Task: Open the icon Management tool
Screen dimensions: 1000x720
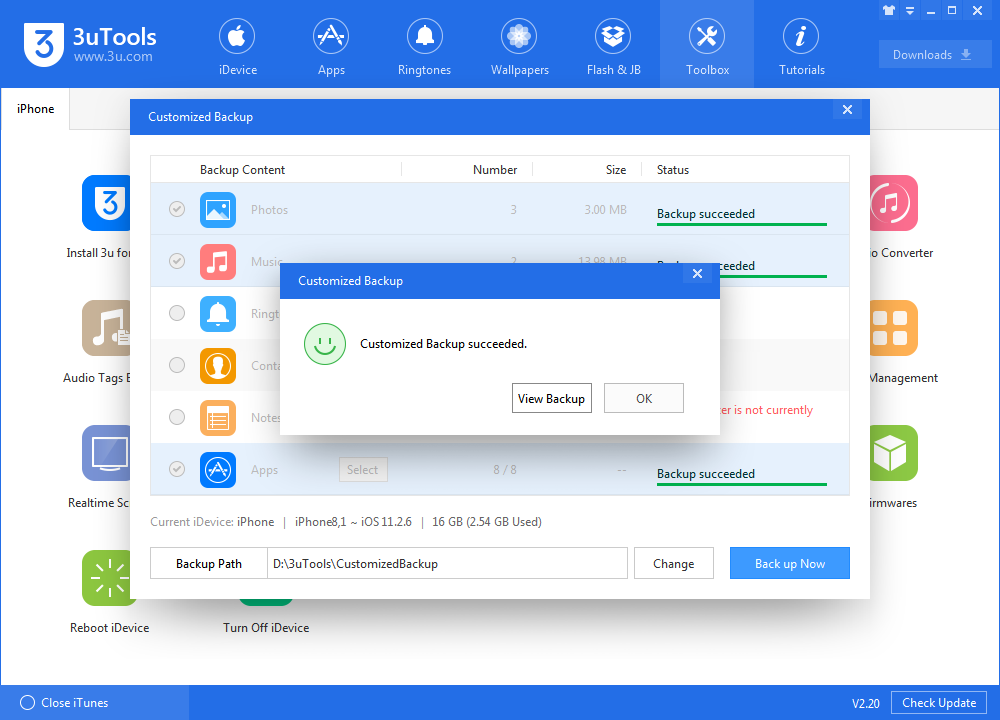Action: click(x=893, y=328)
